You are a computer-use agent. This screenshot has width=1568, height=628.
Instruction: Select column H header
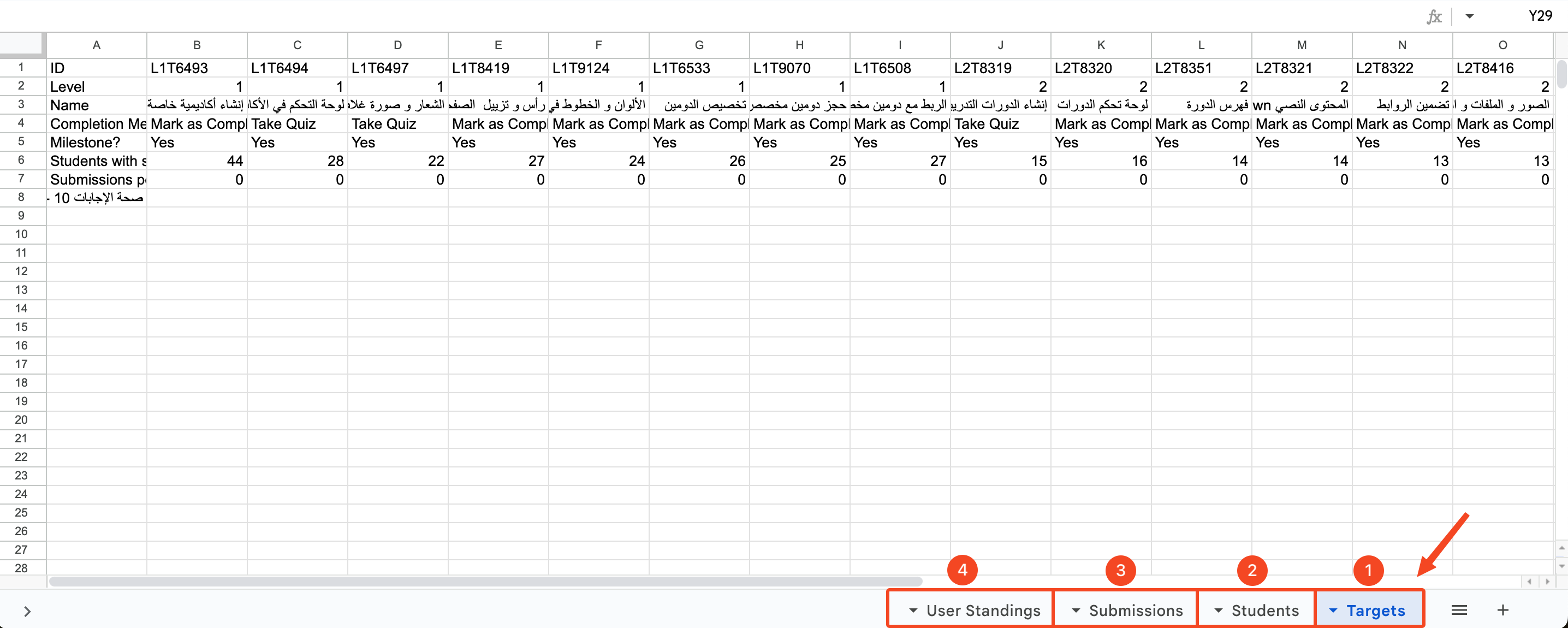tap(799, 45)
